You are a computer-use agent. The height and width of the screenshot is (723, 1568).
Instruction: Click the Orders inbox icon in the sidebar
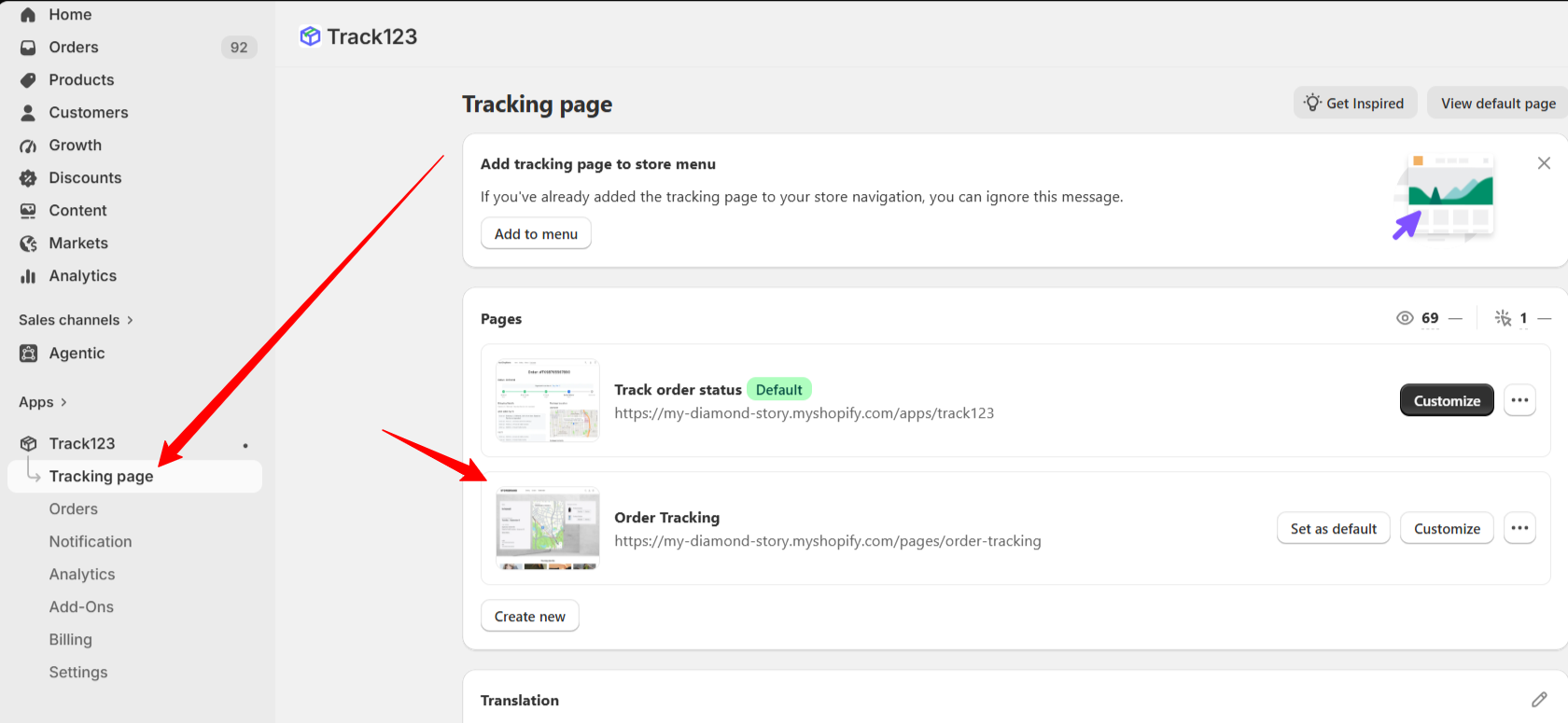28,48
